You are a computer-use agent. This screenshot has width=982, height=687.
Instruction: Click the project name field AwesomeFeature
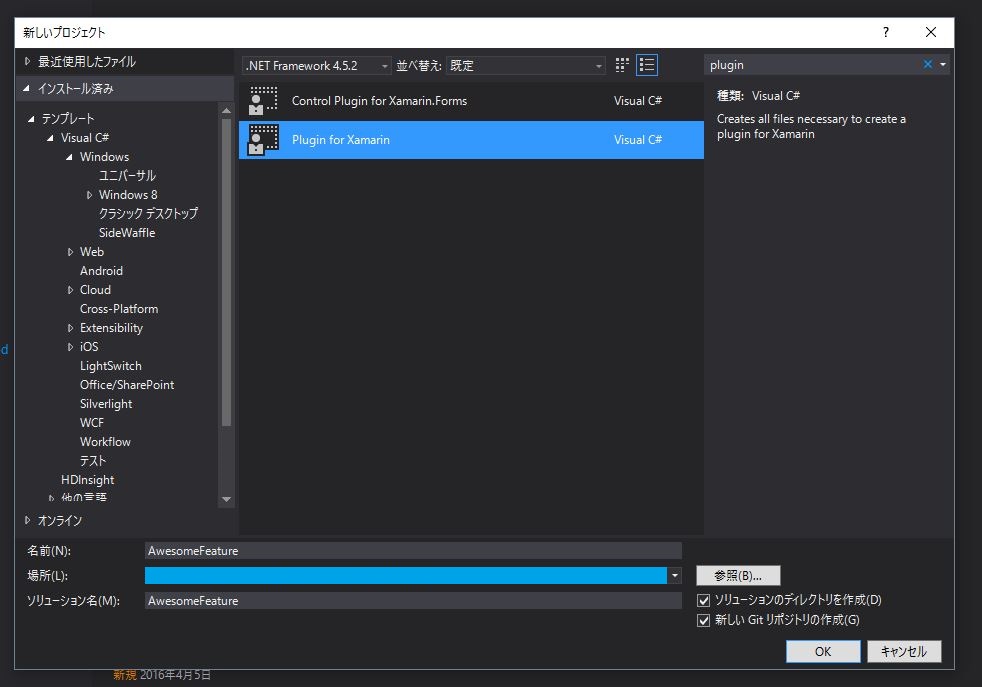click(x=413, y=551)
